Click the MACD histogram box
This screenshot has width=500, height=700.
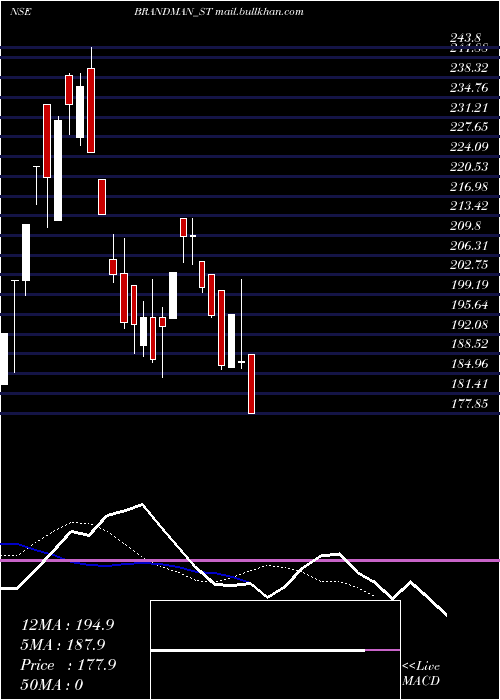275,650
